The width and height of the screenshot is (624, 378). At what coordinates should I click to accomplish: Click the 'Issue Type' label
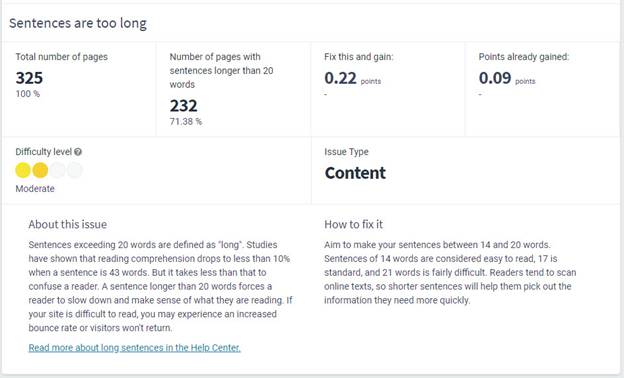(x=346, y=152)
